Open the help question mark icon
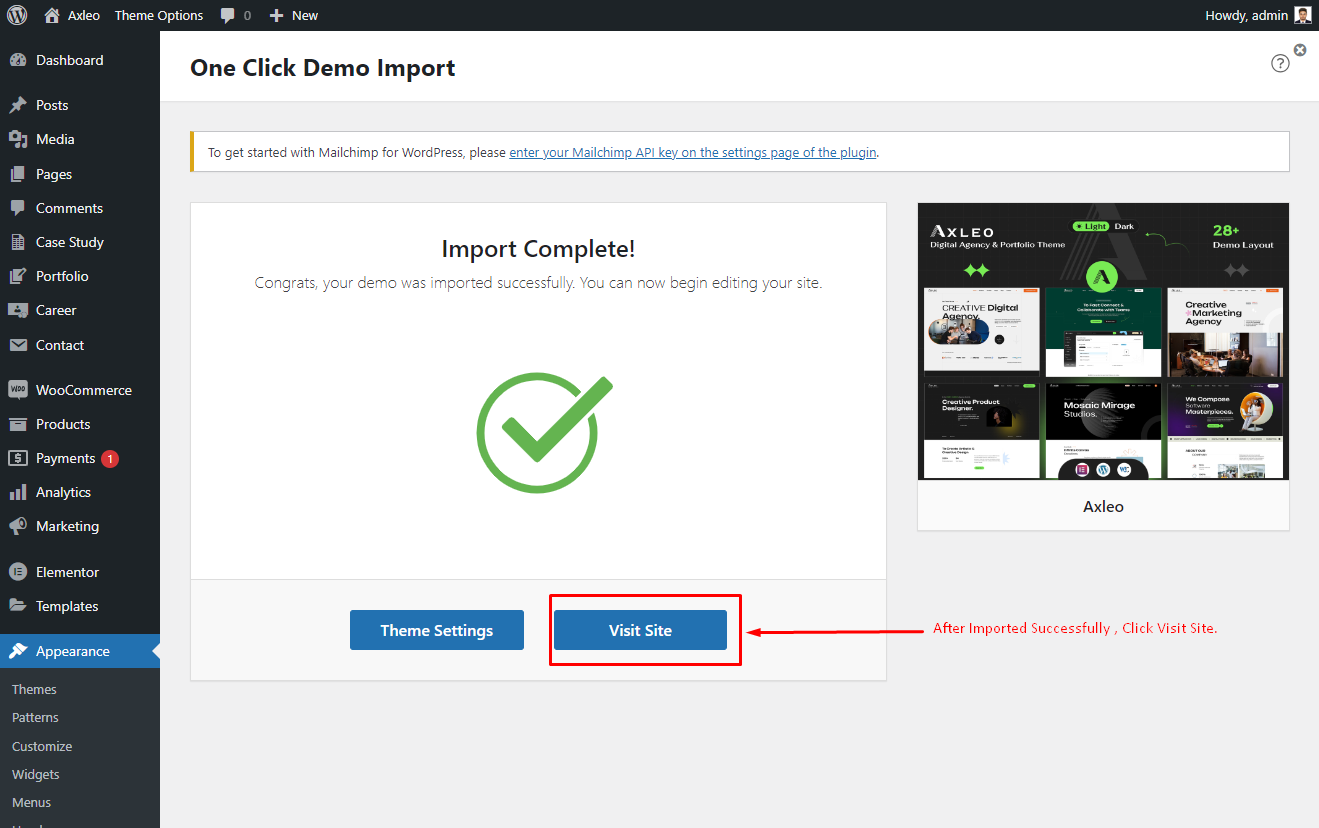 (x=1280, y=63)
